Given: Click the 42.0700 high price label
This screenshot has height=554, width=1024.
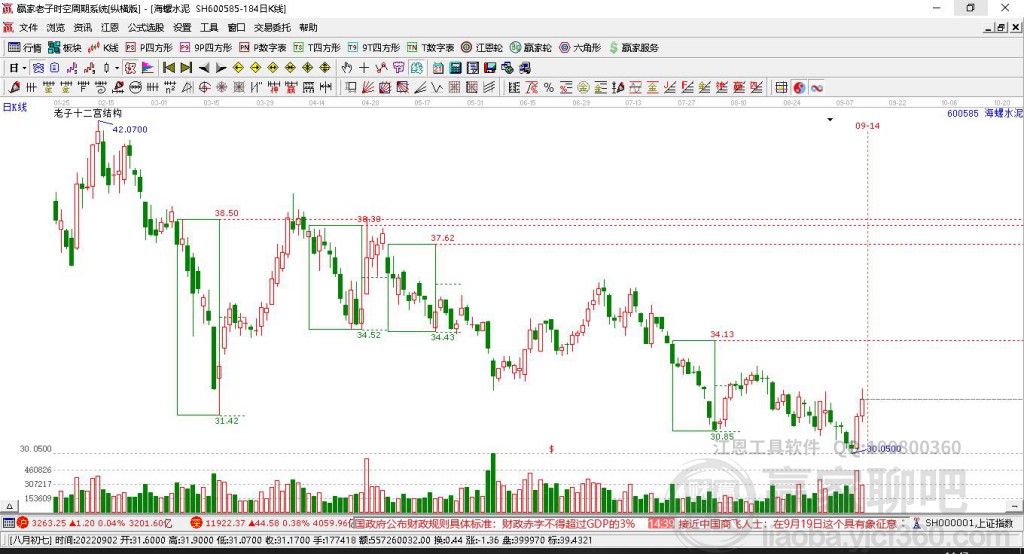Looking at the screenshot, I should (130, 129).
